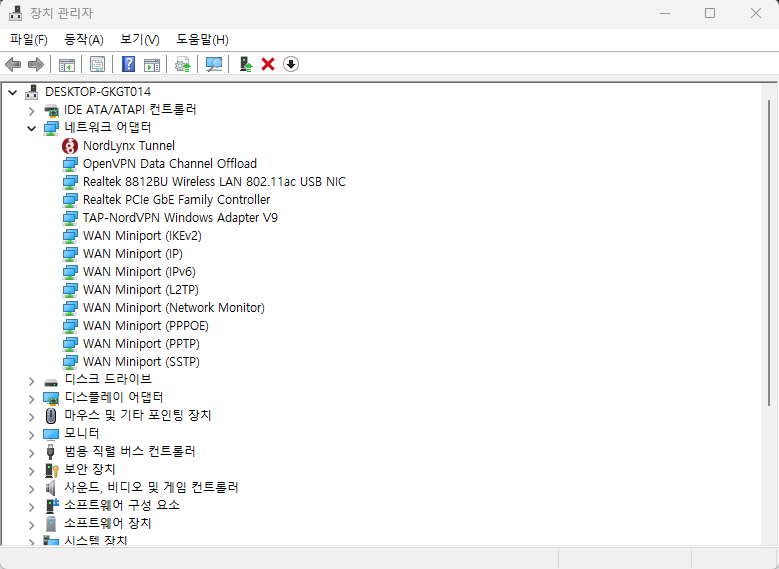Select WAN Miniport (Network Monitor) text
This screenshot has width=779, height=569.
(x=174, y=308)
